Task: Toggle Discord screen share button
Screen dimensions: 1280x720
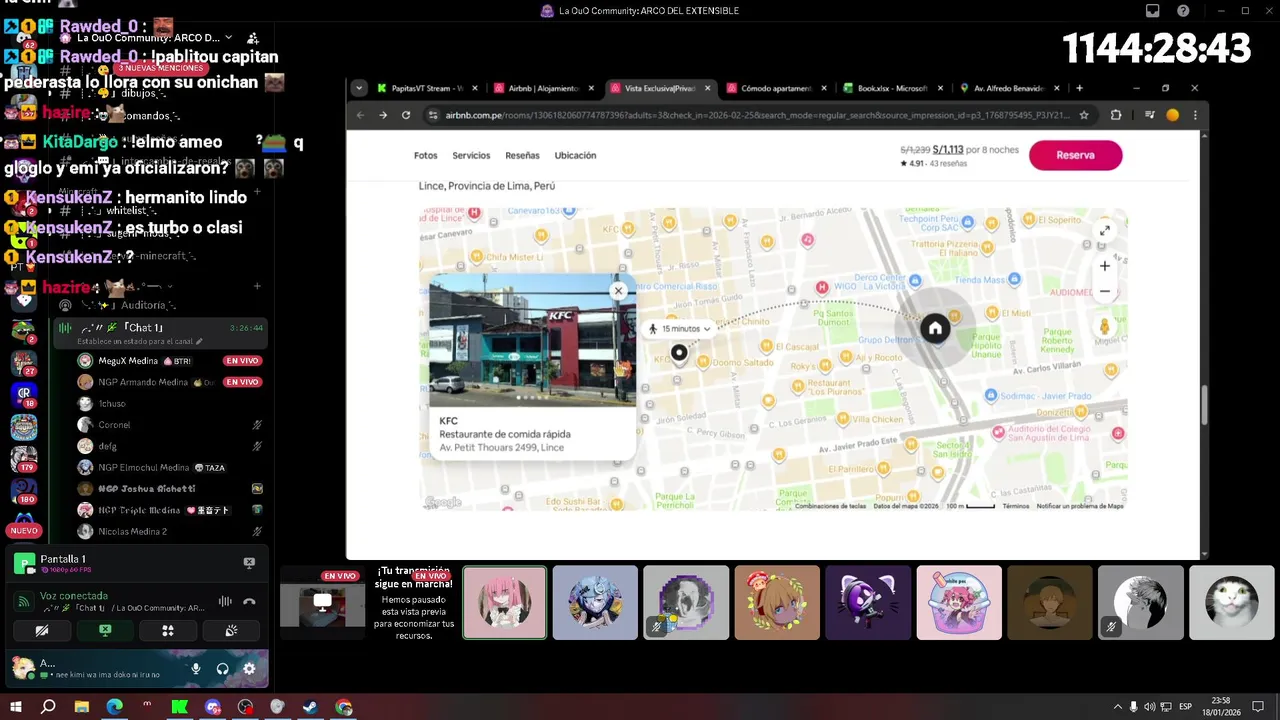Action: (105, 631)
